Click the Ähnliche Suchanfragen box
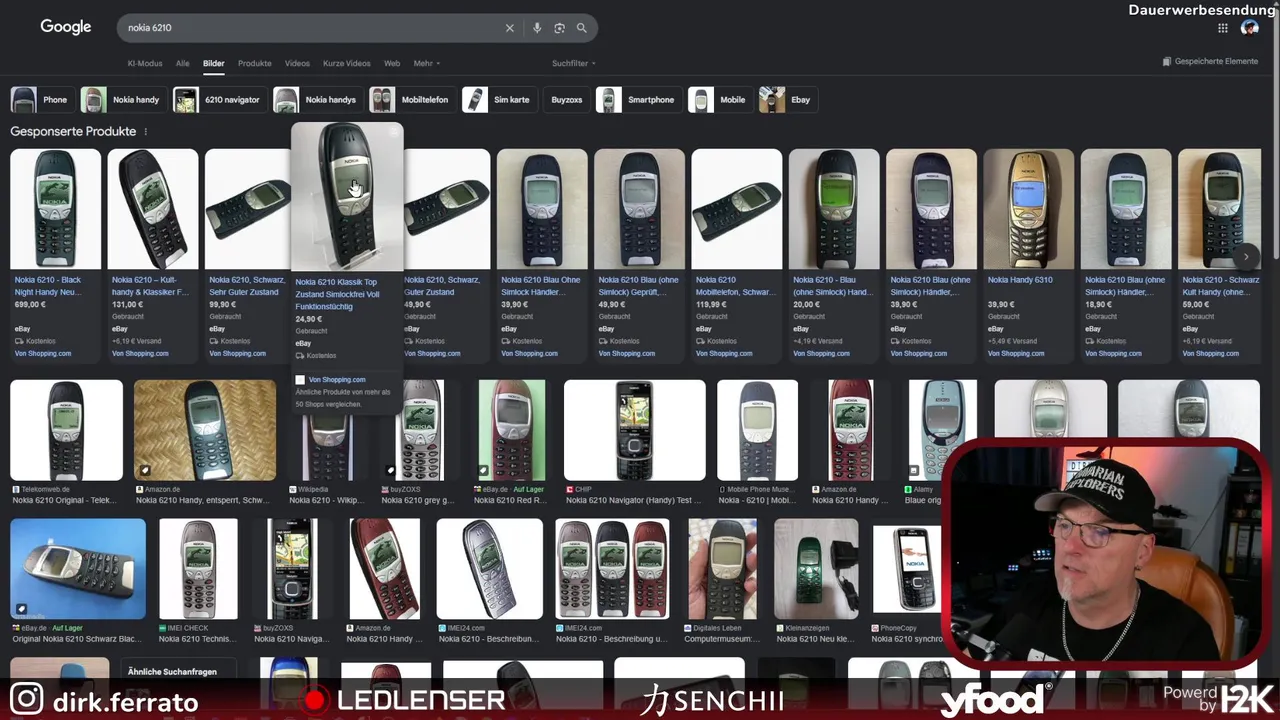The image size is (1280, 720). tap(177, 671)
